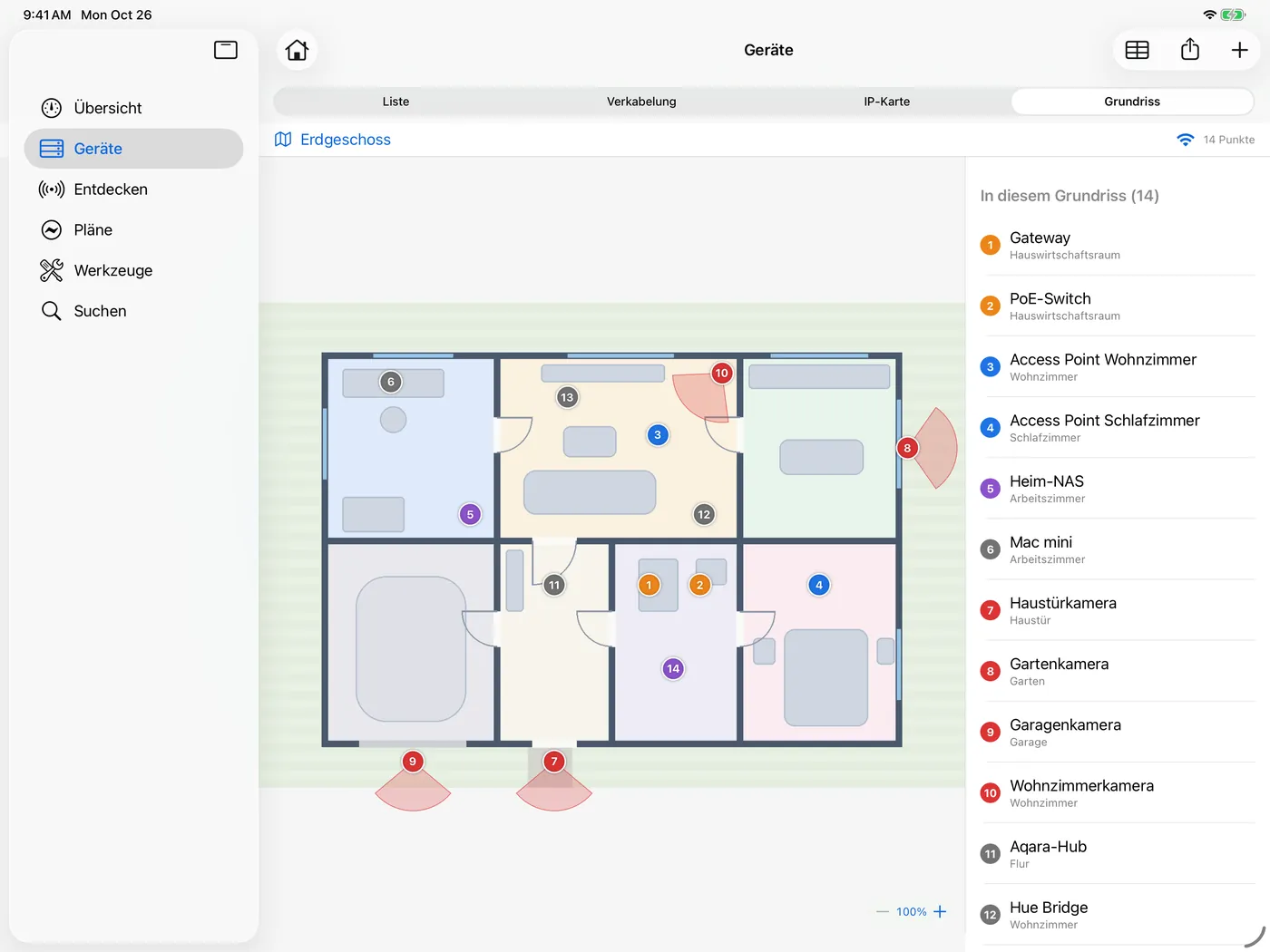Image resolution: width=1270 pixels, height=952 pixels.
Task: Click marker 1 Gateway on floor plan
Action: 649,585
